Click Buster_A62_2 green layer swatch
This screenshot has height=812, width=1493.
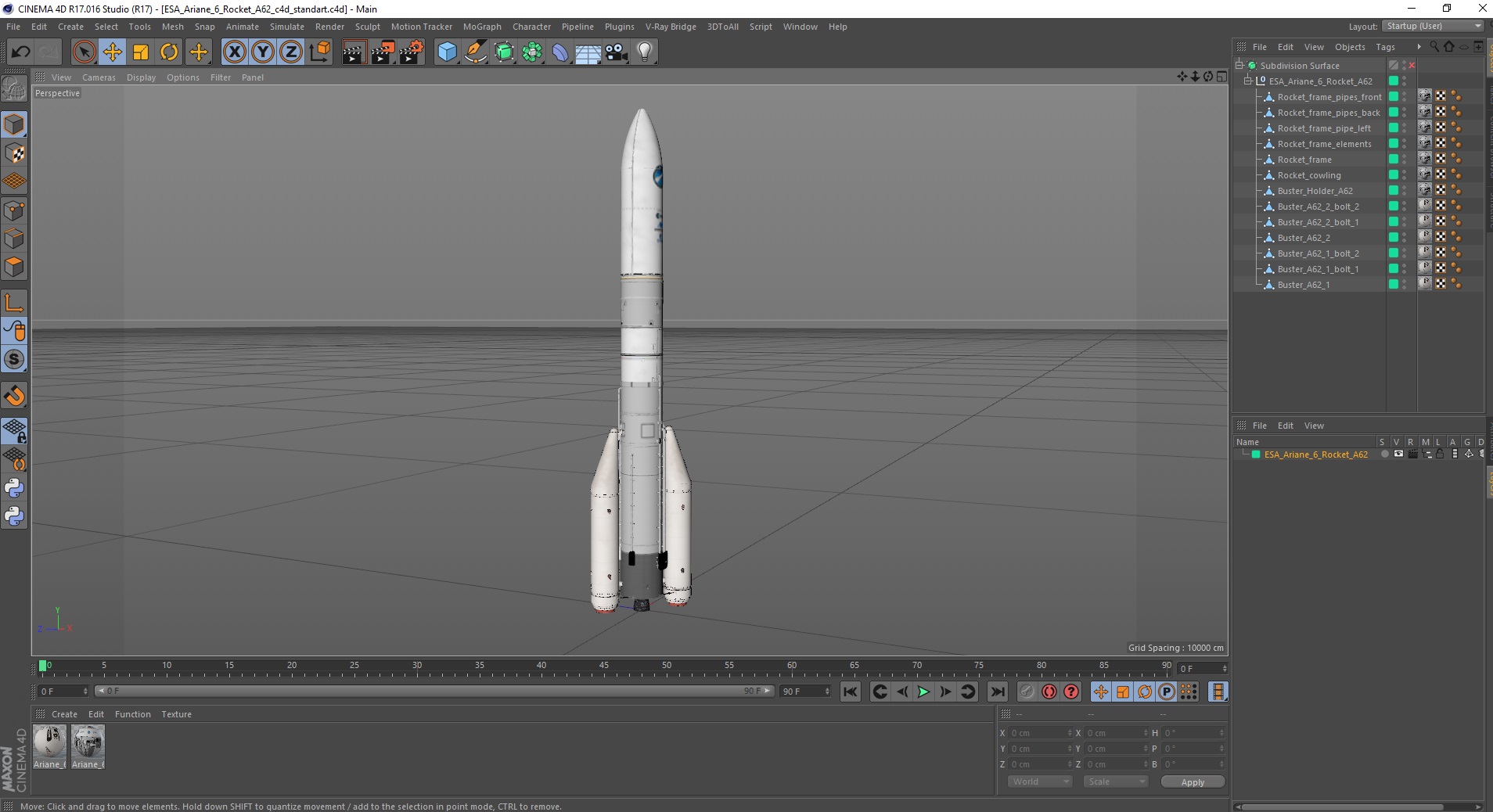coord(1393,238)
